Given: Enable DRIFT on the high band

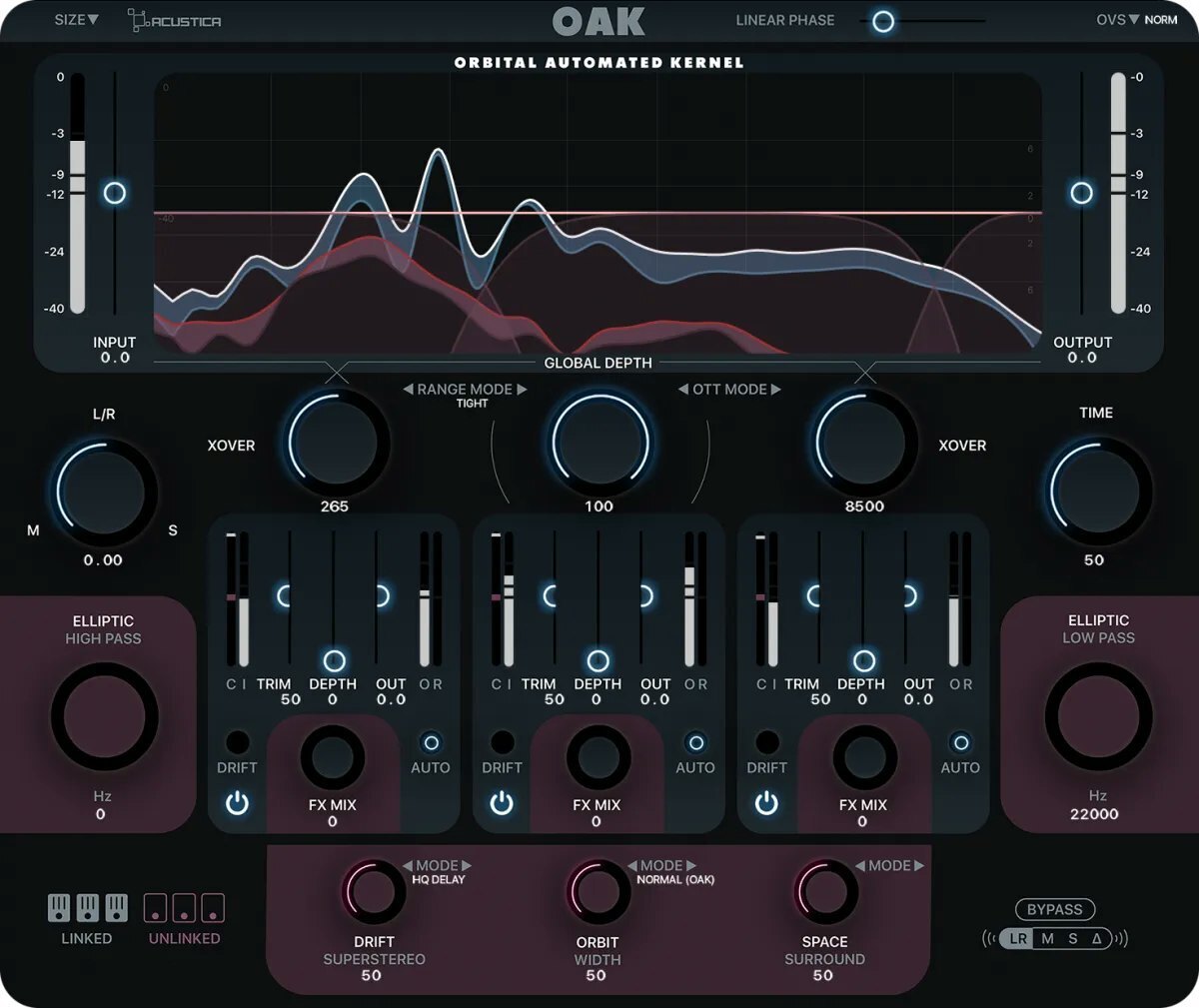Looking at the screenshot, I should click(766, 742).
